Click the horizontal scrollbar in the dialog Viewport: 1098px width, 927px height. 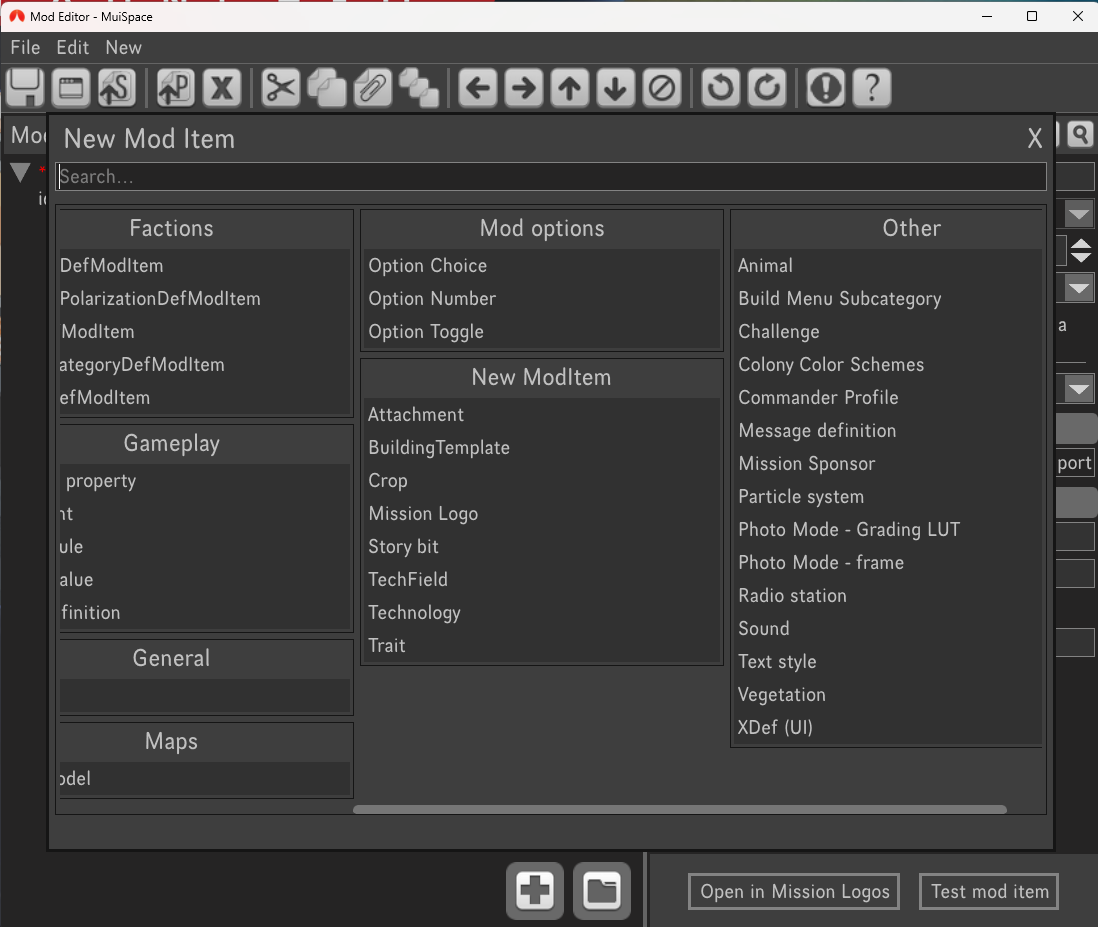680,809
